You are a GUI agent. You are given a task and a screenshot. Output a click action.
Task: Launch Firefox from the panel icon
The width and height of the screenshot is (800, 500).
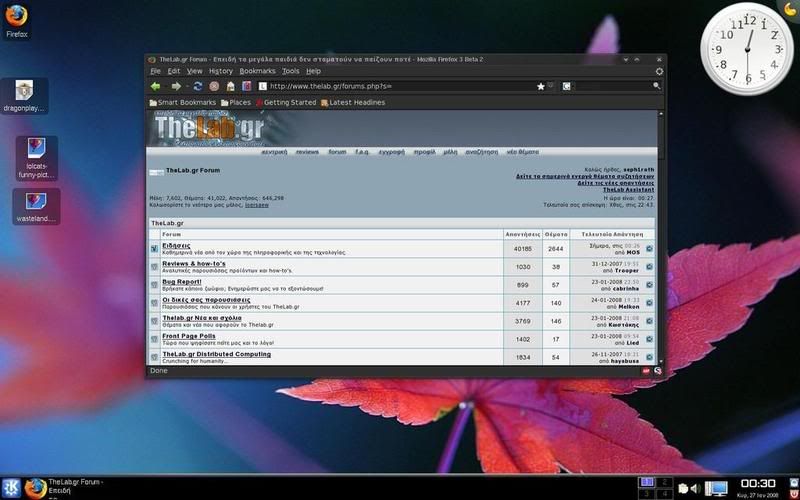(35, 488)
